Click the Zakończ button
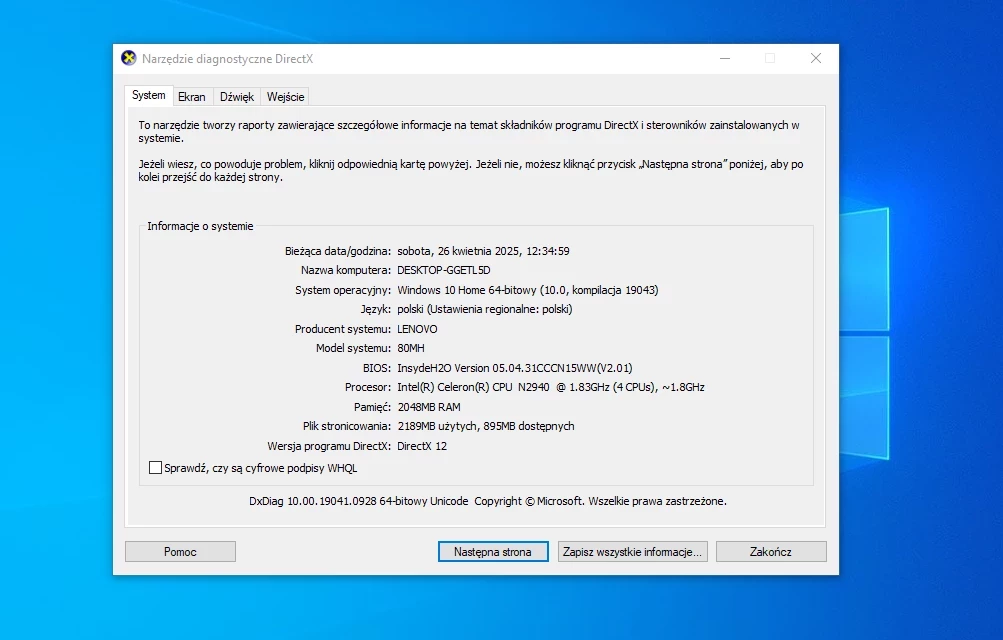 point(771,552)
